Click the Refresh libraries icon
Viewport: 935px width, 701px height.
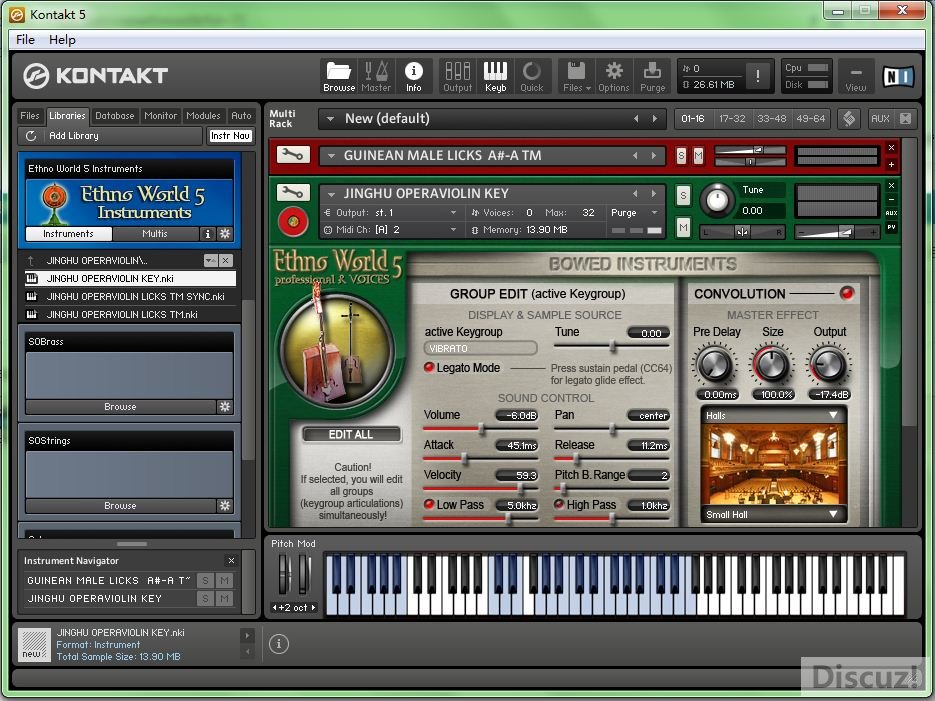tap(31, 136)
